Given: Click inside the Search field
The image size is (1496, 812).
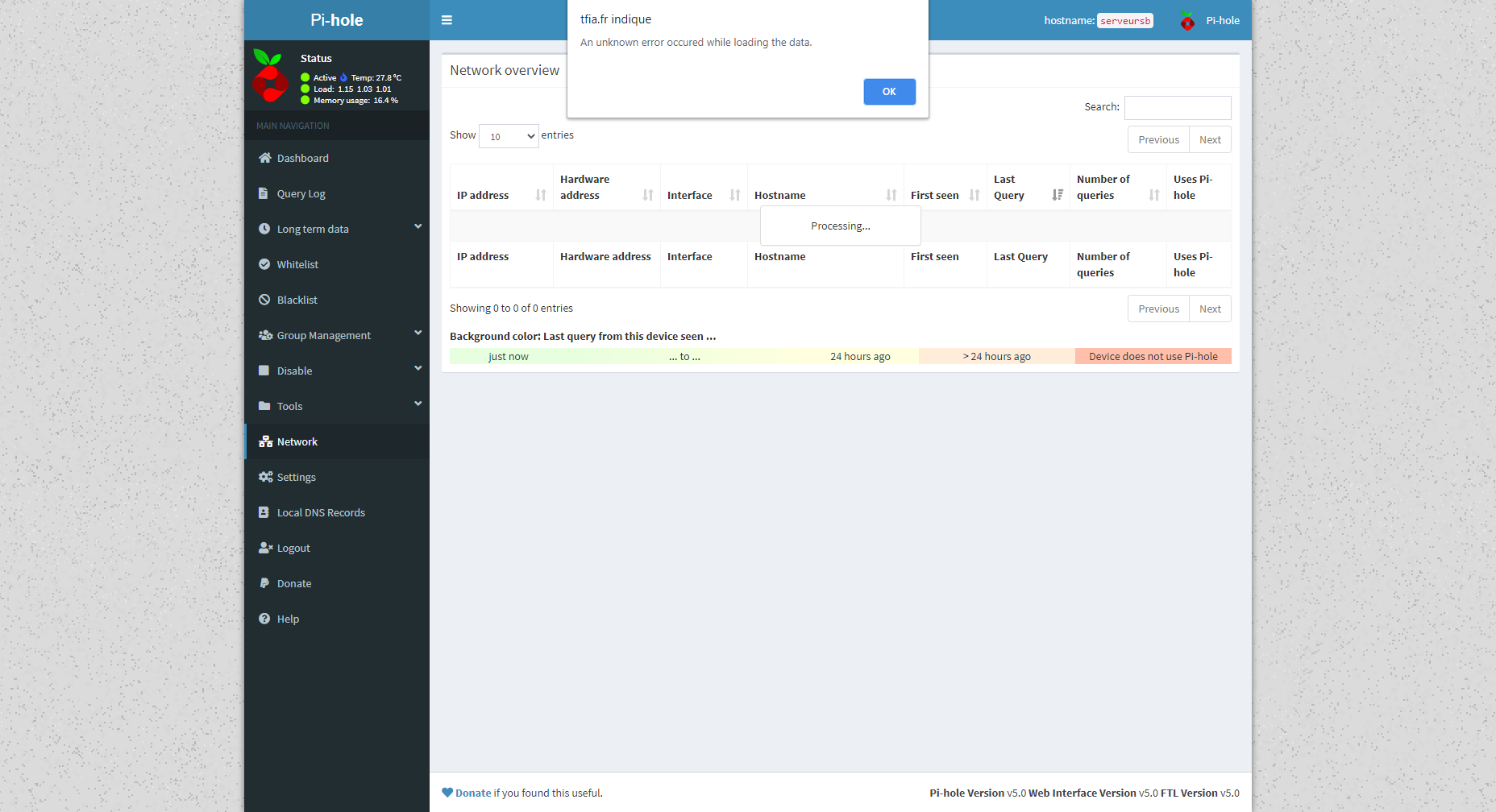Looking at the screenshot, I should click(1178, 107).
